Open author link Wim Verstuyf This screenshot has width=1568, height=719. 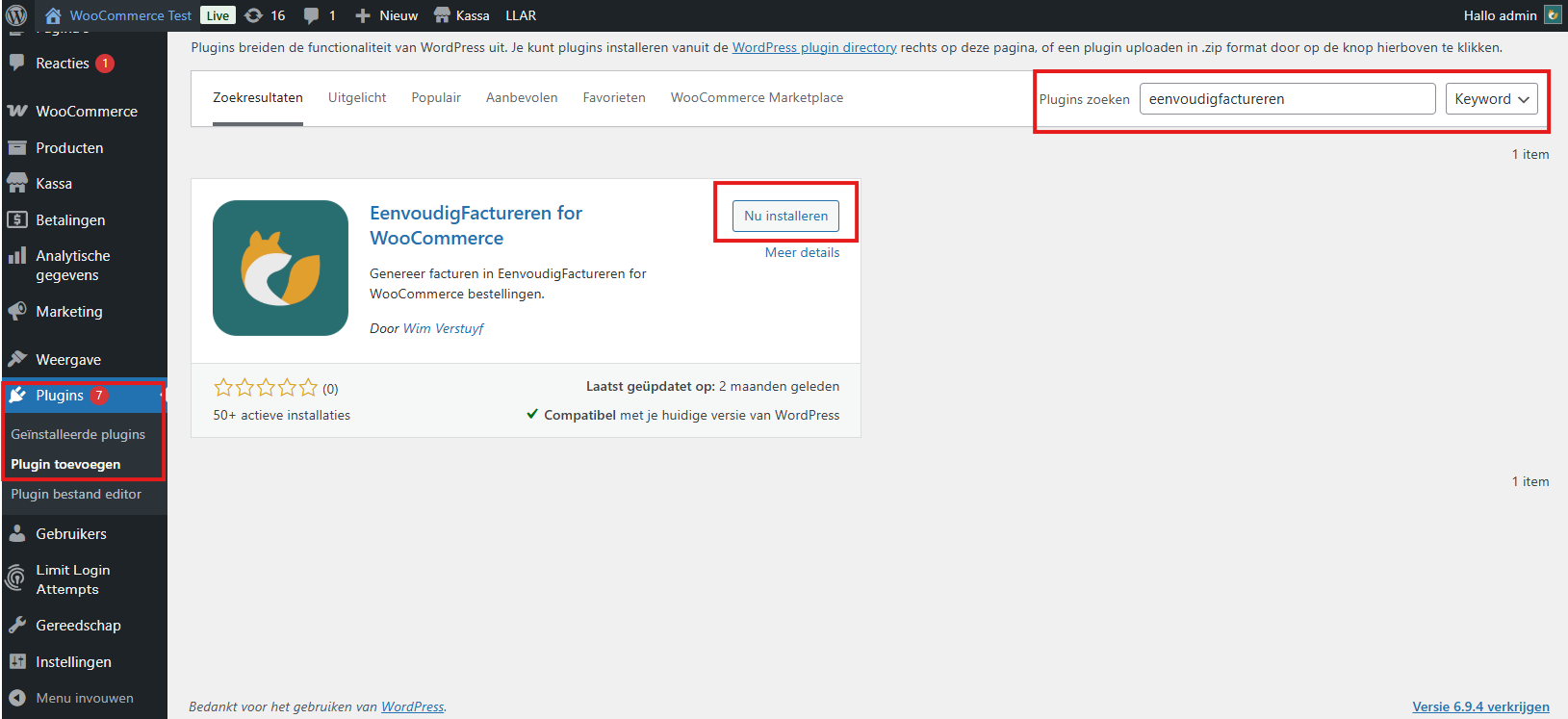pyautogui.click(x=443, y=328)
